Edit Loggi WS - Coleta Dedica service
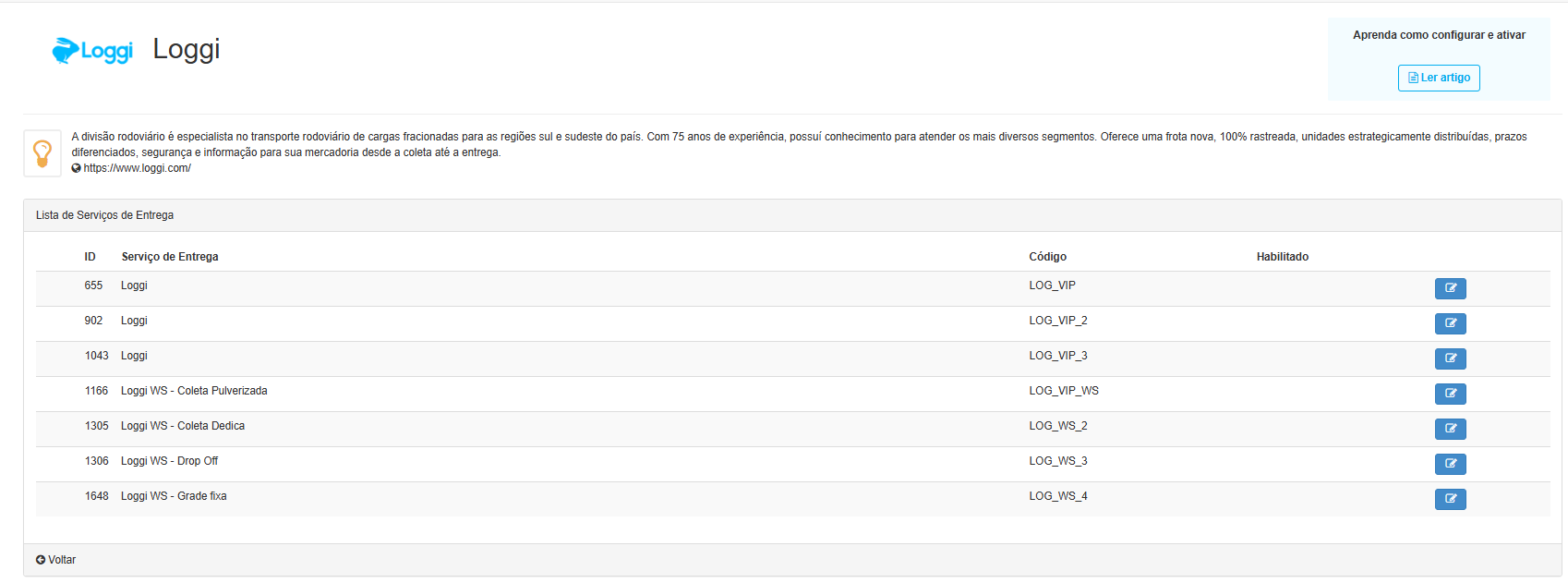The height and width of the screenshot is (583, 1568). pos(1450,429)
